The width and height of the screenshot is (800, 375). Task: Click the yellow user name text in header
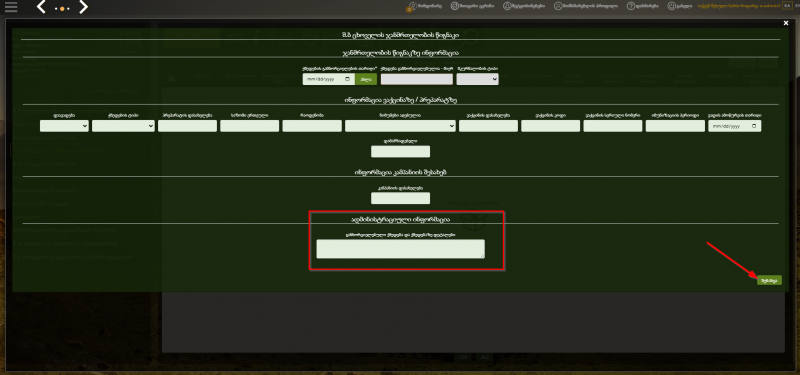point(738,6)
